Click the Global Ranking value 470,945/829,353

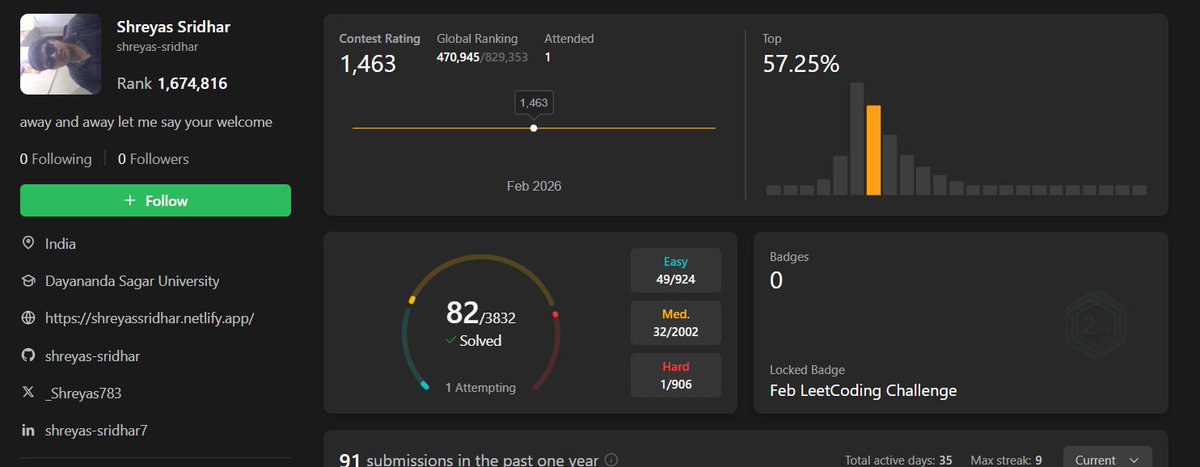[483, 58]
